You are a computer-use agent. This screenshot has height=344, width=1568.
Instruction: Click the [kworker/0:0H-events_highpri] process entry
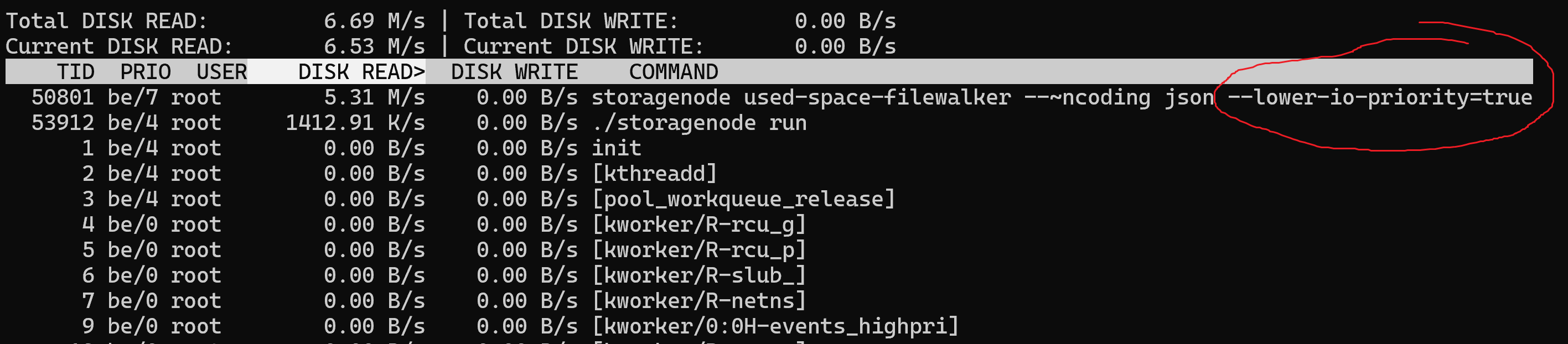775,326
